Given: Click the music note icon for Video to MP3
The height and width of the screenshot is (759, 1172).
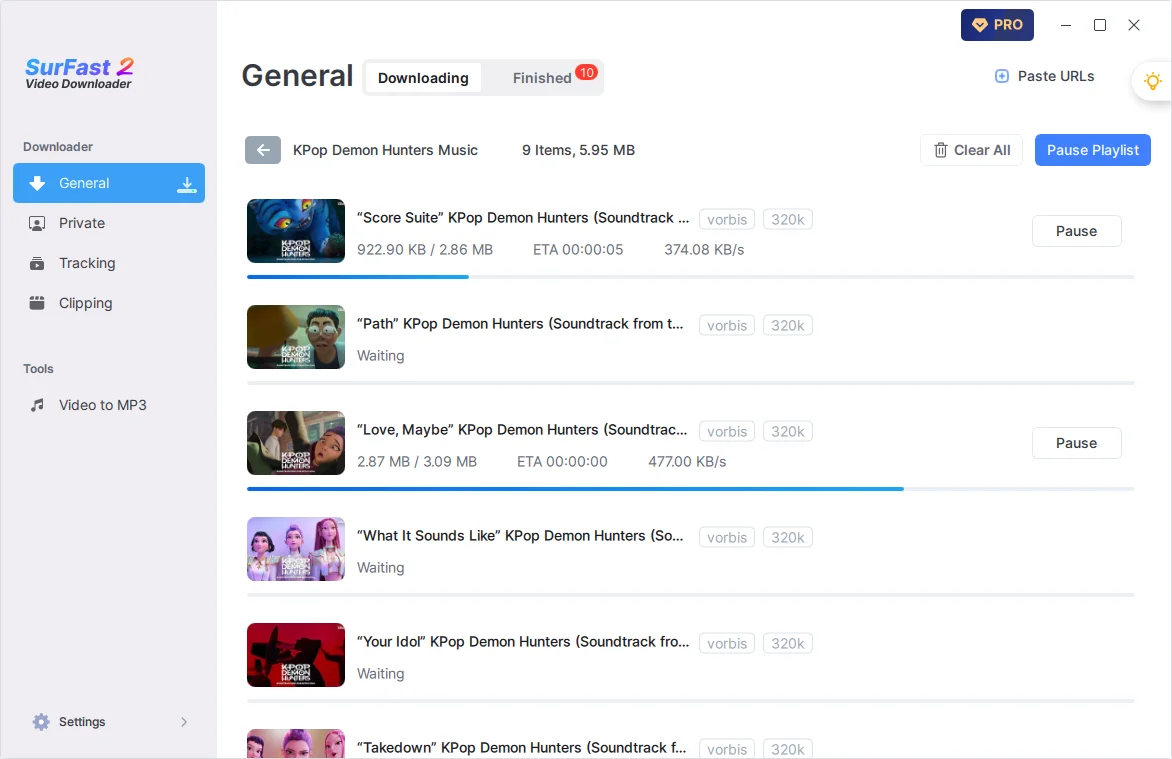Looking at the screenshot, I should click(37, 405).
